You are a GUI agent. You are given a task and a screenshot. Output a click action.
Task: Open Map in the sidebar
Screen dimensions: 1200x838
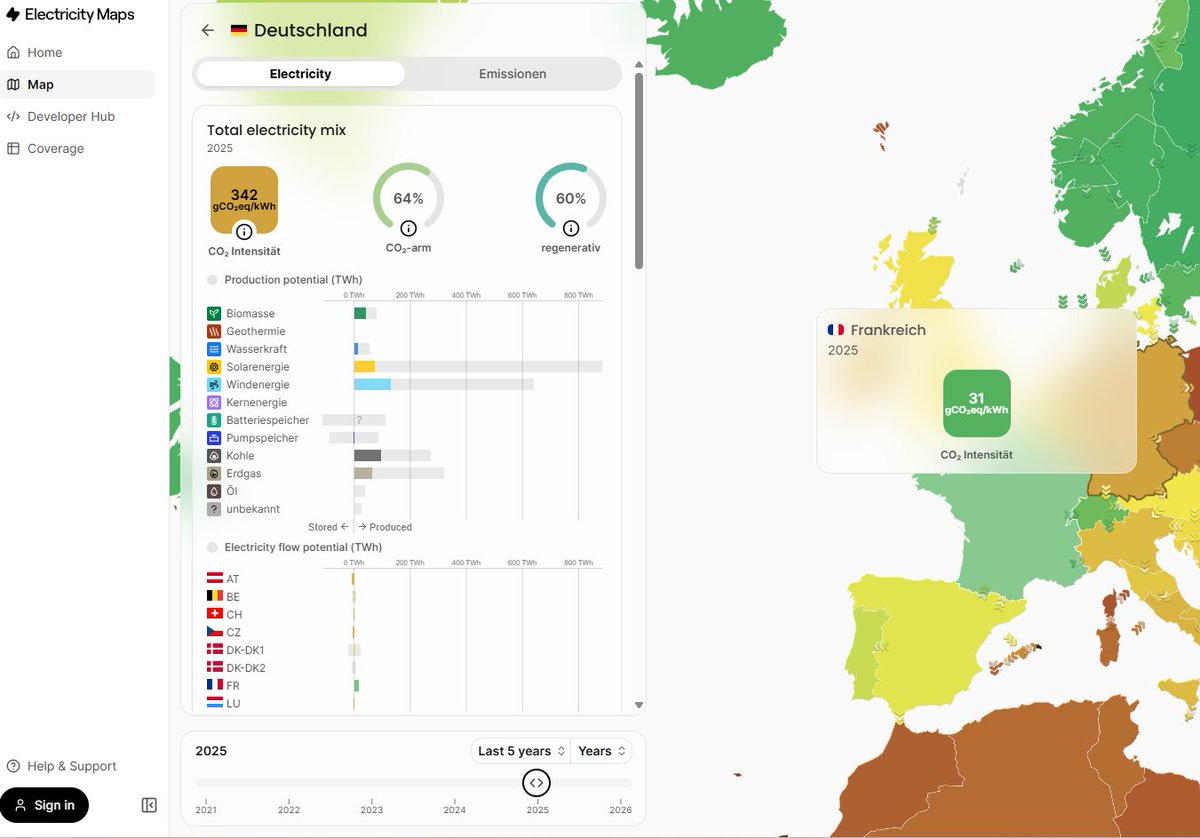(x=78, y=84)
